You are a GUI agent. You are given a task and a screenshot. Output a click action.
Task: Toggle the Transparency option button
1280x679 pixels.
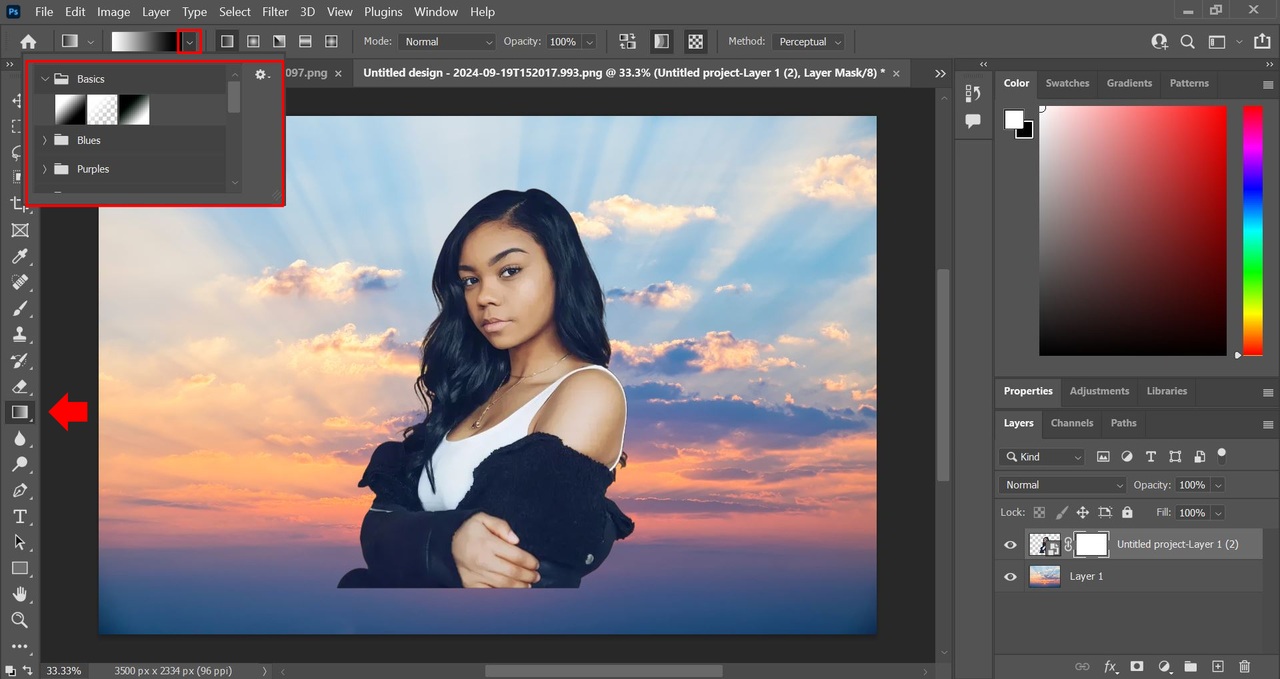coord(695,42)
